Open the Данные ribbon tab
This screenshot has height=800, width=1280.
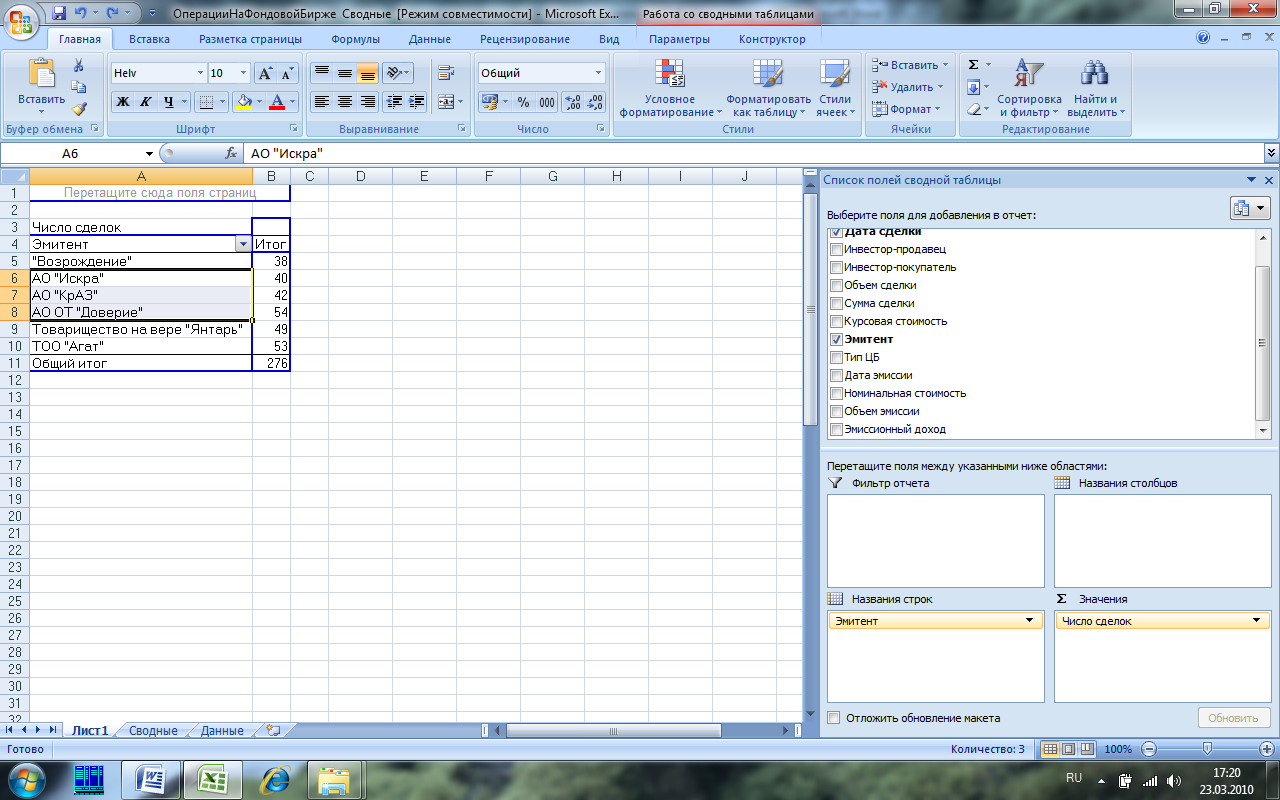tap(430, 39)
